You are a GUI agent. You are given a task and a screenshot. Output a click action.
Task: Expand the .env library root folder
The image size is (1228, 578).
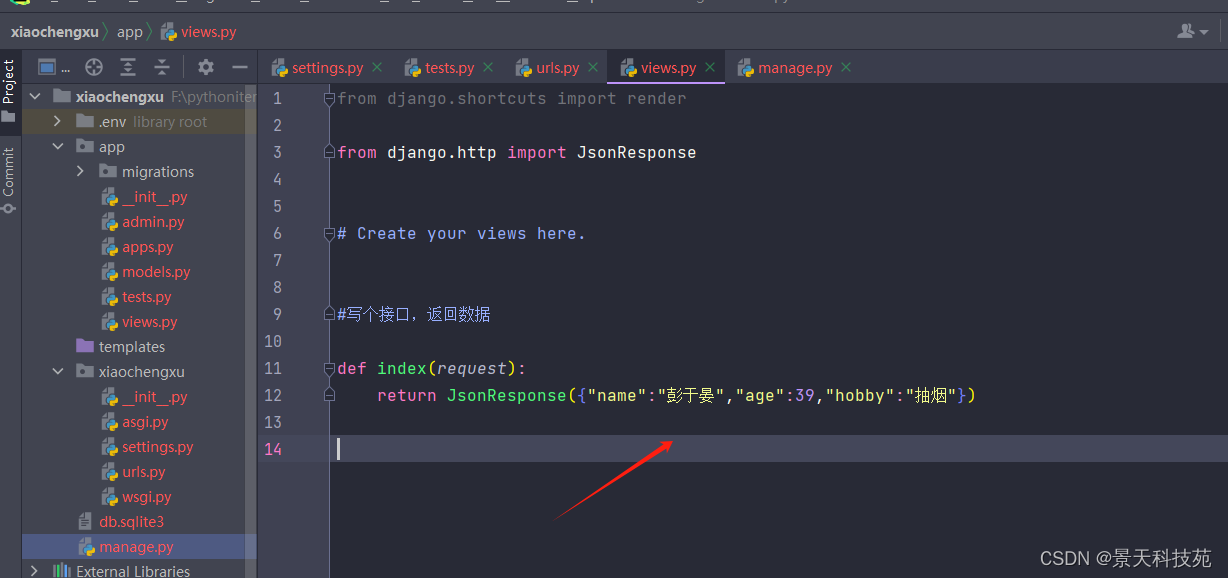coord(58,122)
